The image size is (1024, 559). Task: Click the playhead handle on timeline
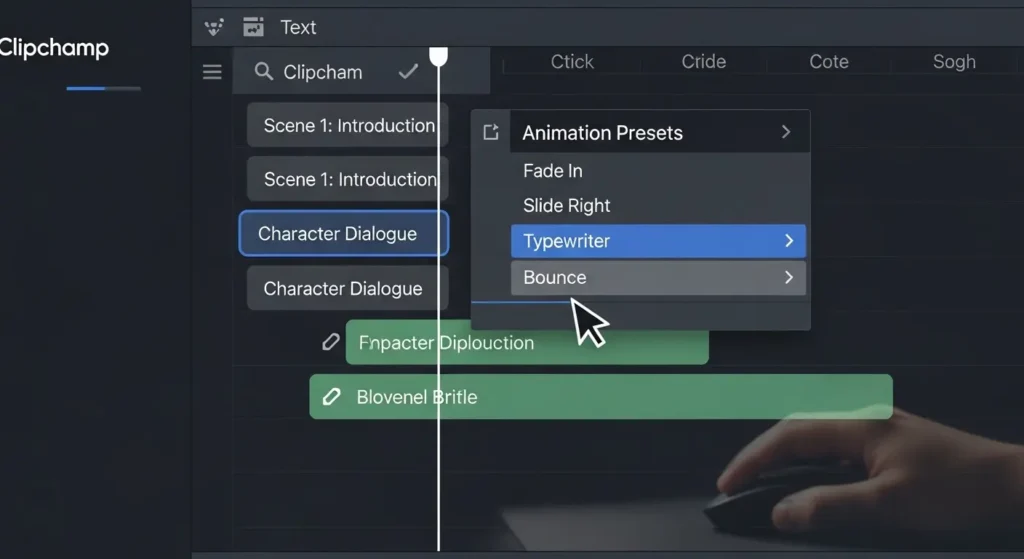pyautogui.click(x=438, y=57)
